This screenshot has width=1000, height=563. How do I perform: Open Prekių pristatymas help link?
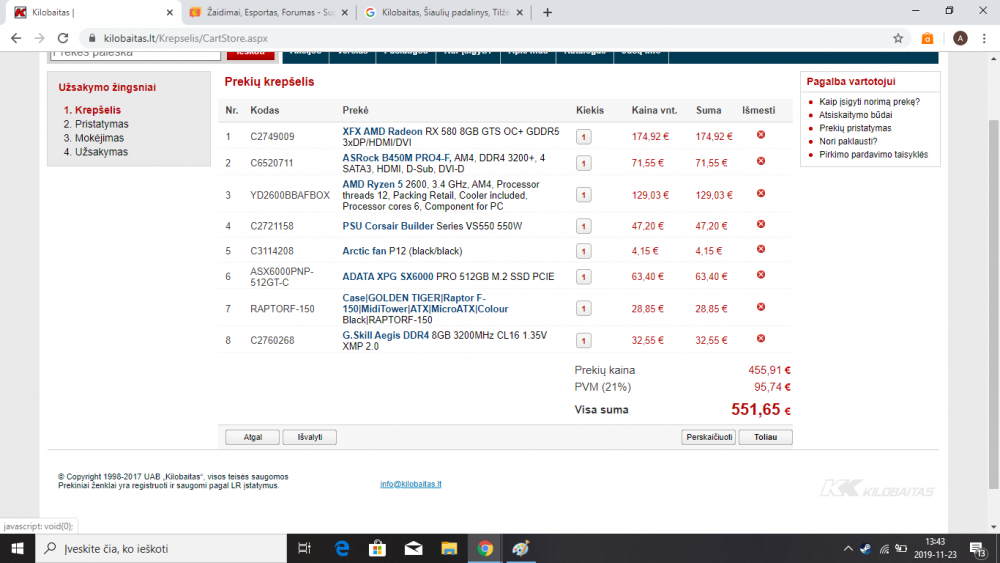click(855, 128)
